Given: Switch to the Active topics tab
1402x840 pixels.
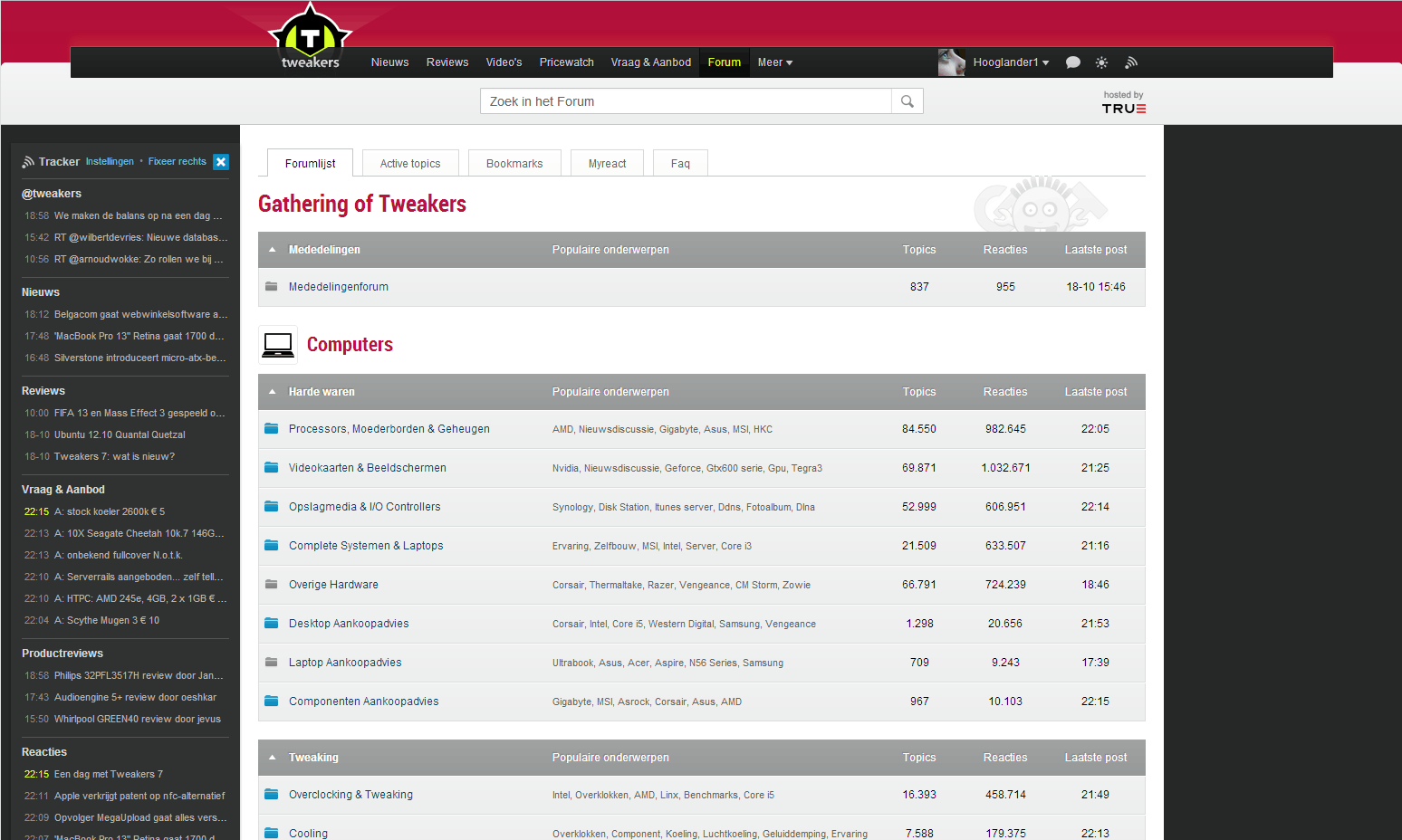Looking at the screenshot, I should (410, 163).
